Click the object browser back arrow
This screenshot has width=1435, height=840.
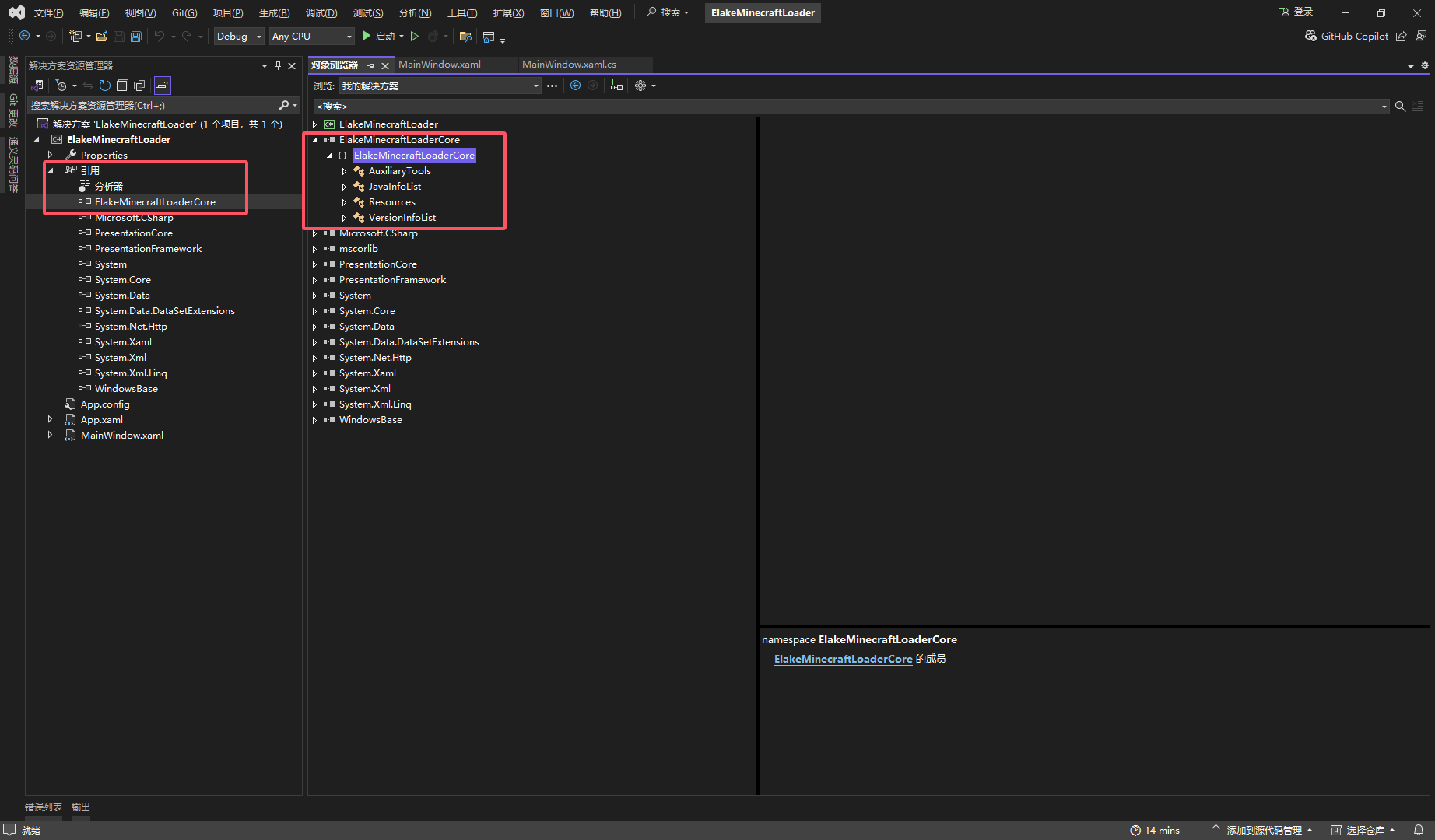pyautogui.click(x=575, y=86)
